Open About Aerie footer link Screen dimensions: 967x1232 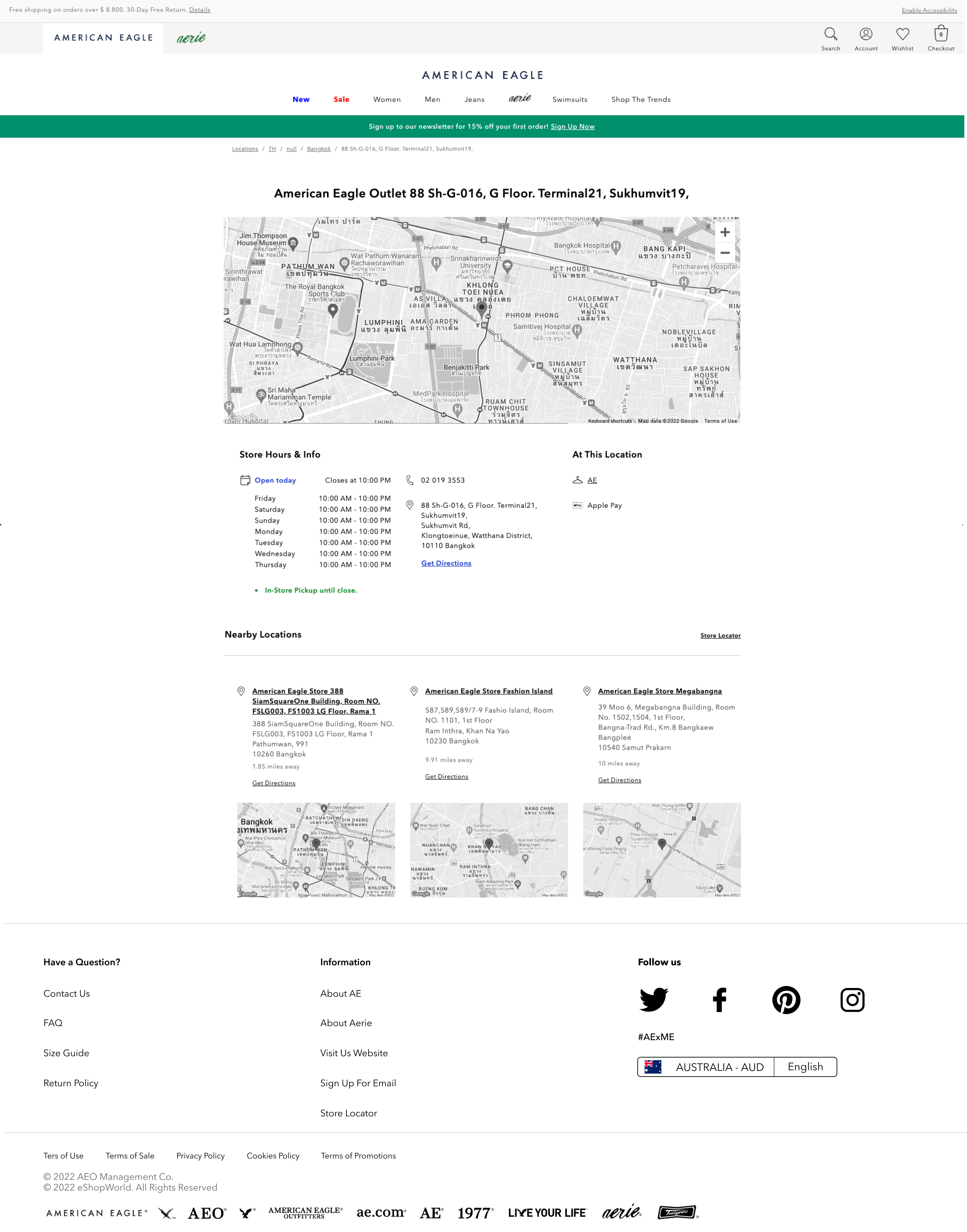346,1023
